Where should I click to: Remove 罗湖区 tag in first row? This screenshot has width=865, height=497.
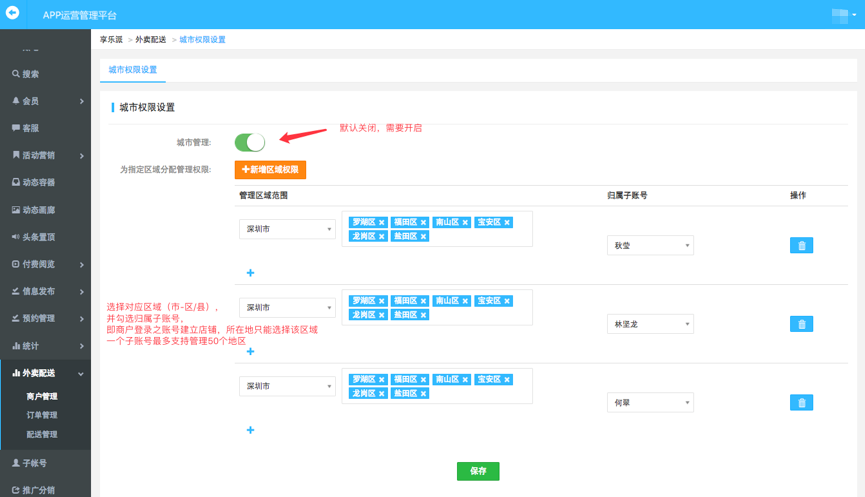pyautogui.click(x=382, y=223)
